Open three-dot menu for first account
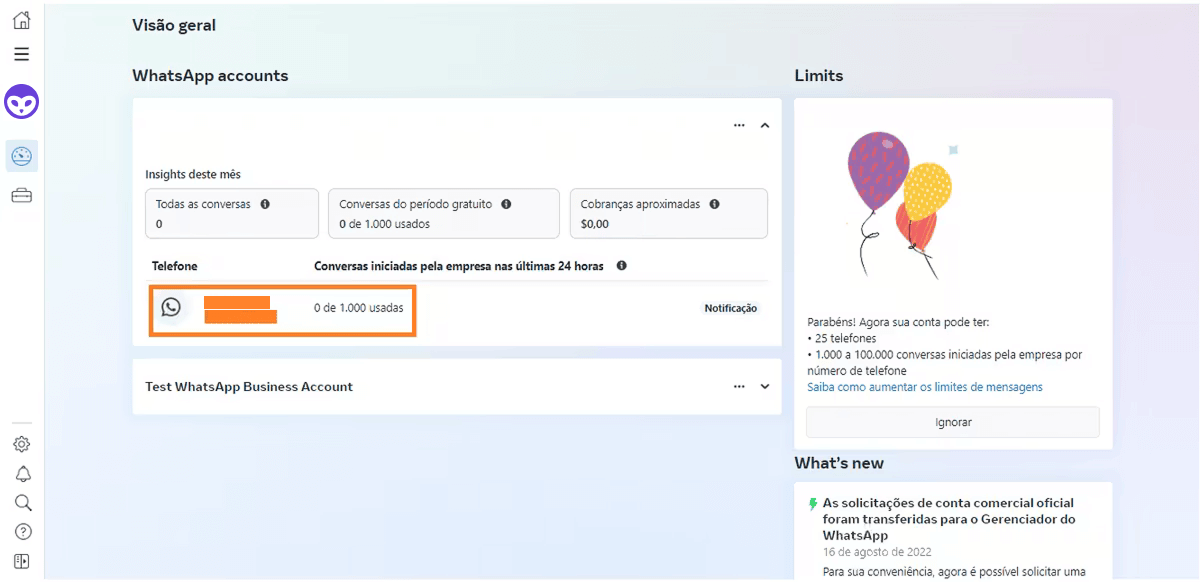 coord(739,126)
